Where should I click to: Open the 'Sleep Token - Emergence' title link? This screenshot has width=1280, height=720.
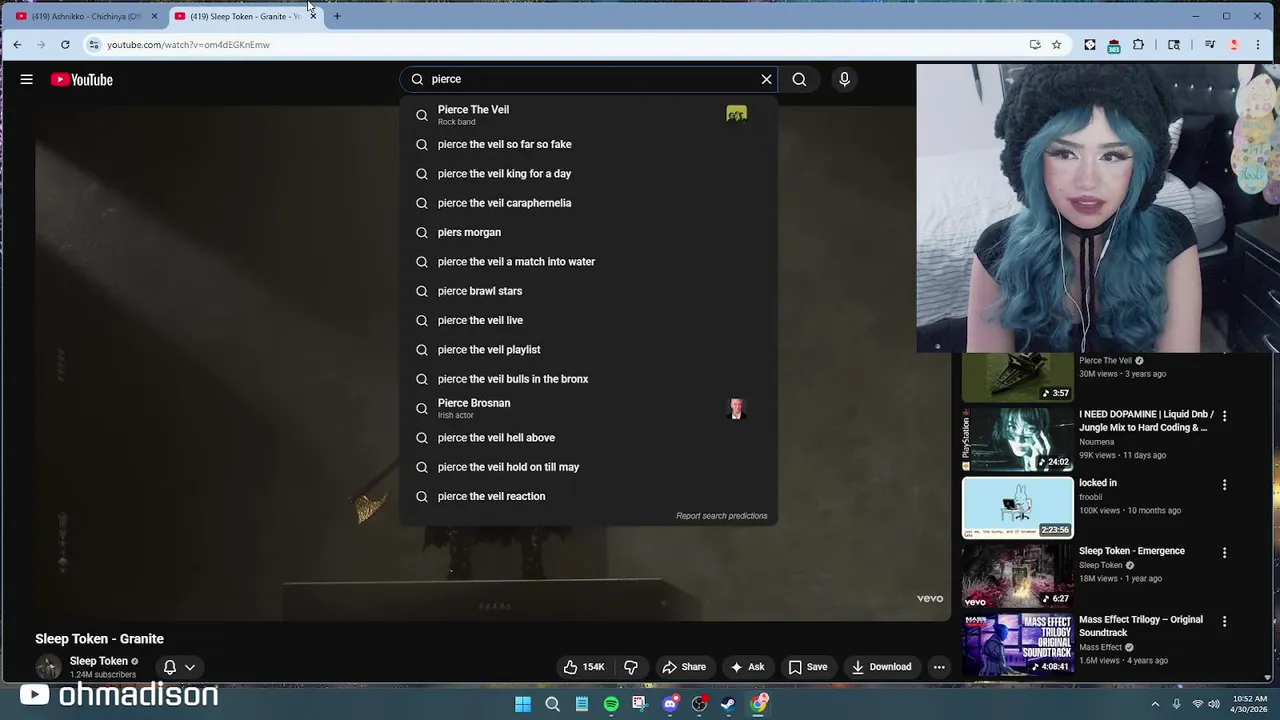[1132, 551]
